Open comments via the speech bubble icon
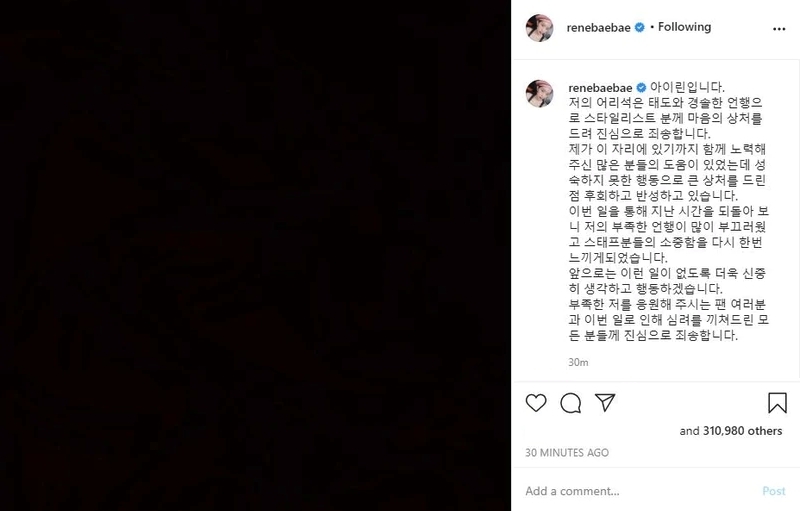 coord(571,403)
